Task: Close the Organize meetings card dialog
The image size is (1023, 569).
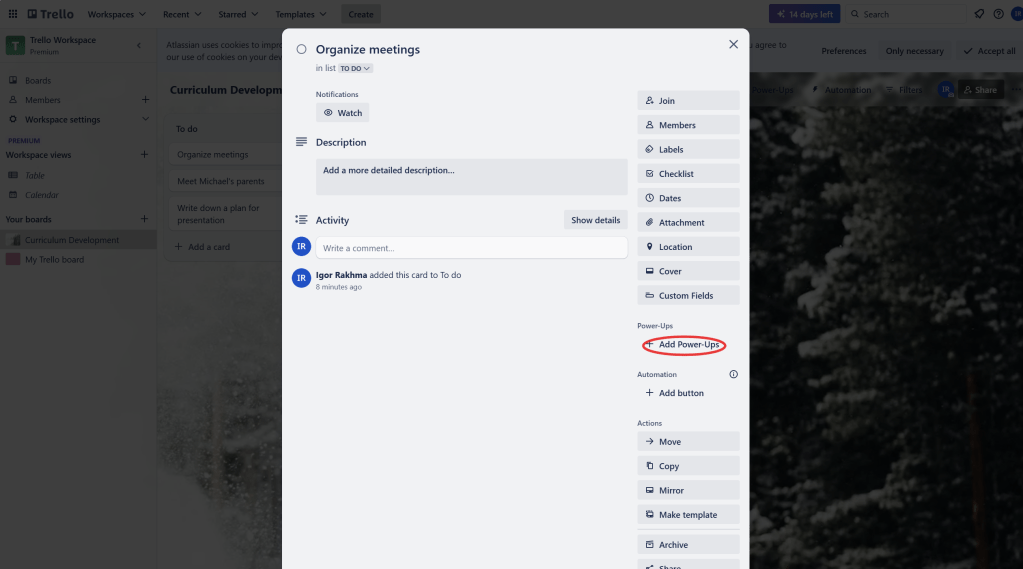Action: [733, 45]
